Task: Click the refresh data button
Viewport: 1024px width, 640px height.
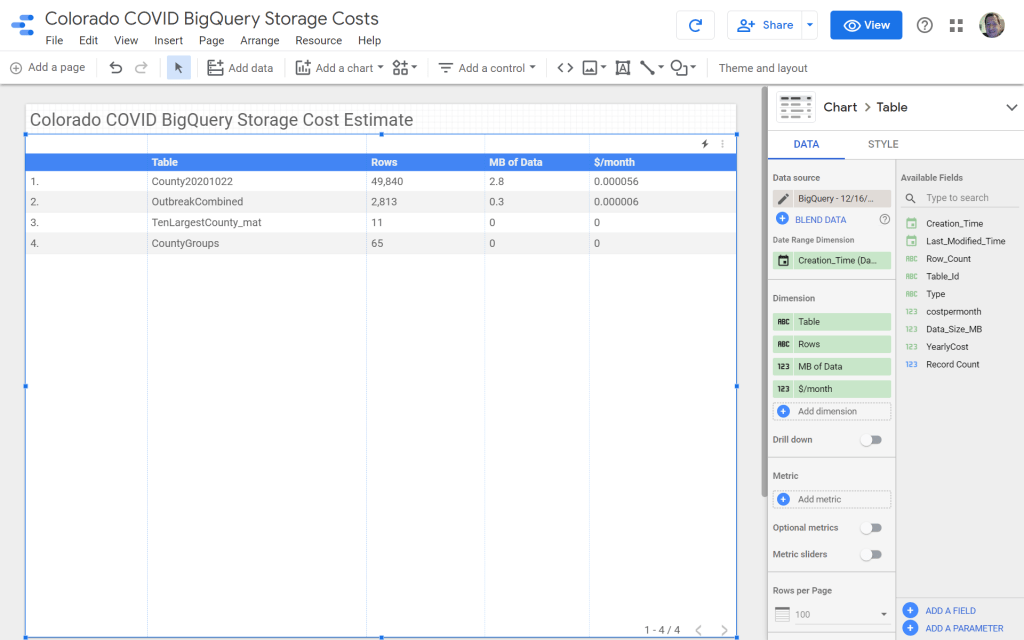Action: [x=695, y=26]
